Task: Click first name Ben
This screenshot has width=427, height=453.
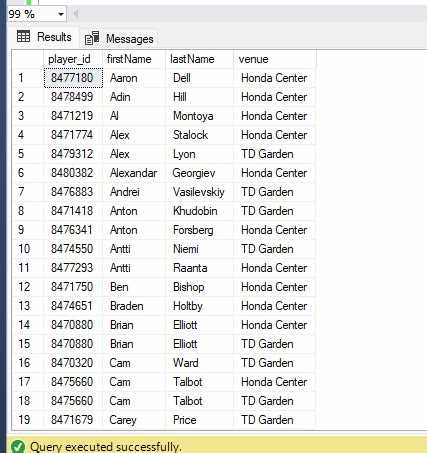Action: 119,287
